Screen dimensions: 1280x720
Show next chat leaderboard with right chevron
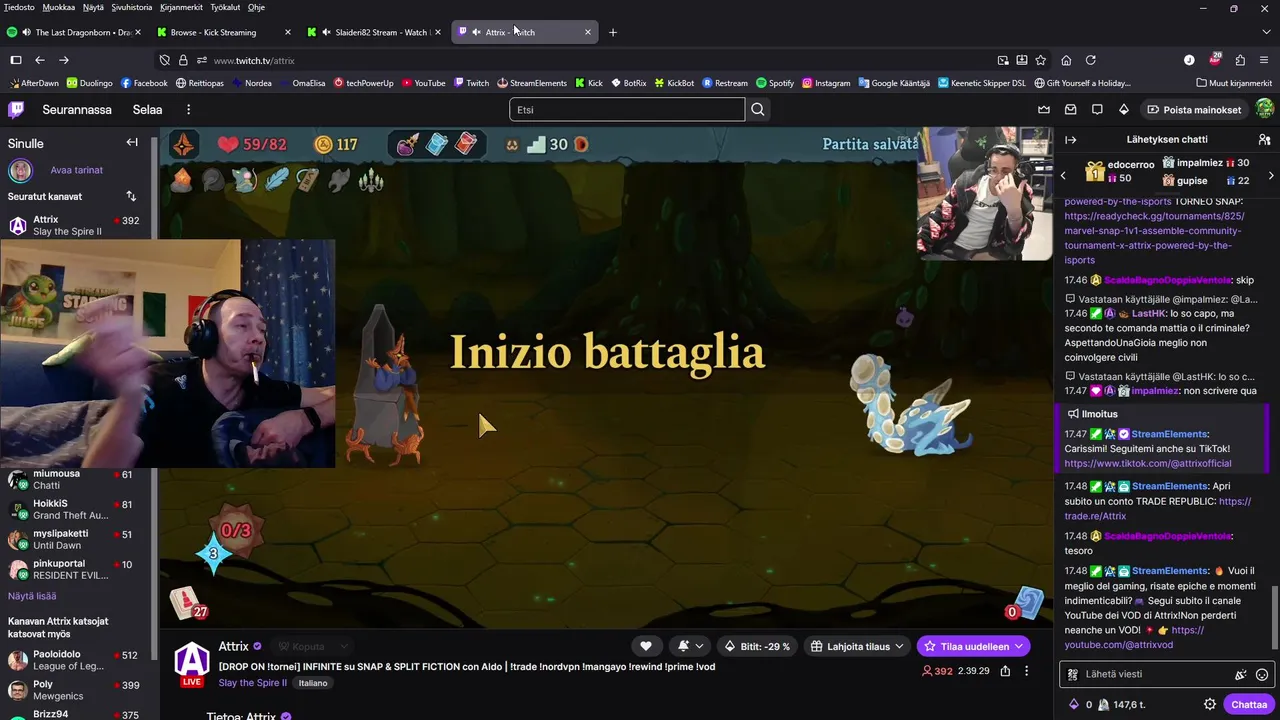[1271, 176]
